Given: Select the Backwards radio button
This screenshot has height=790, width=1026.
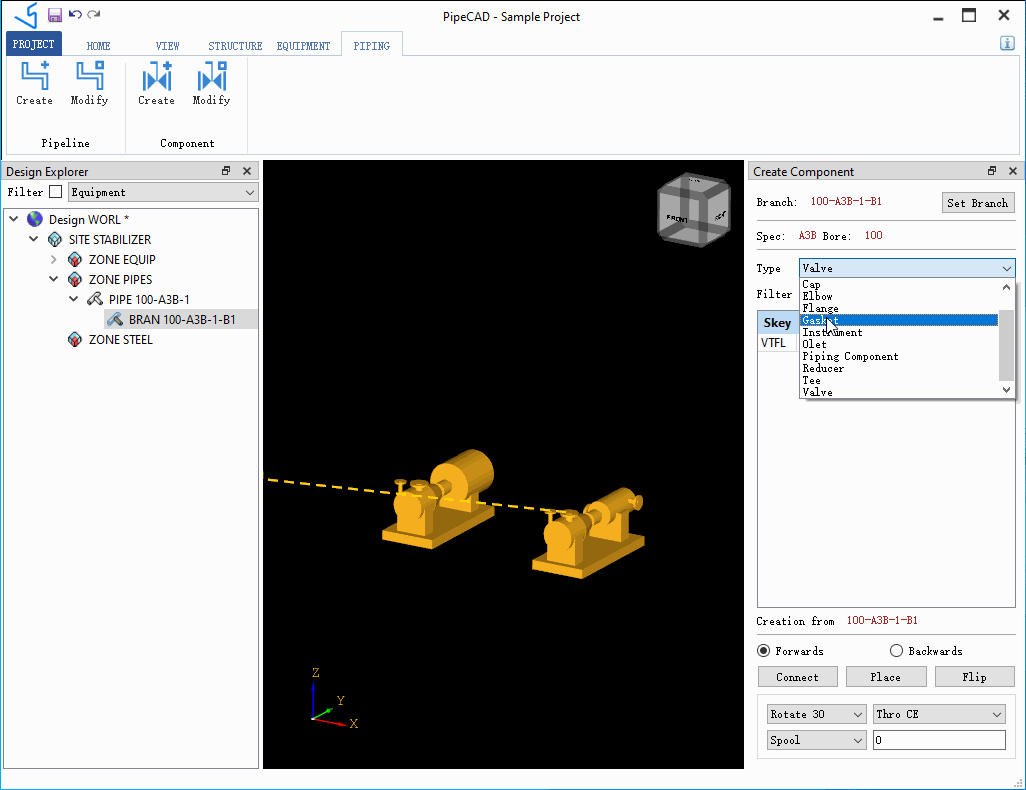Looking at the screenshot, I should (x=896, y=651).
